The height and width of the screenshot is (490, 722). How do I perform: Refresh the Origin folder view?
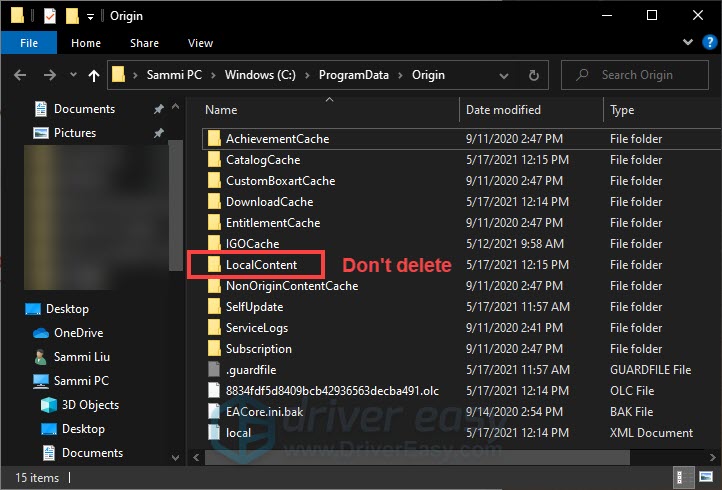(534, 75)
